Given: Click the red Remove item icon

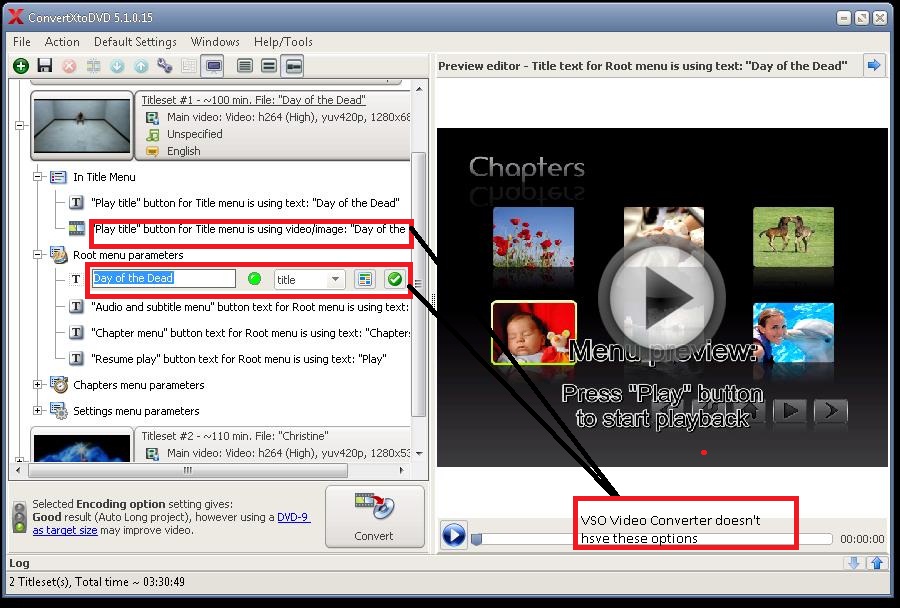Looking at the screenshot, I should click(69, 66).
